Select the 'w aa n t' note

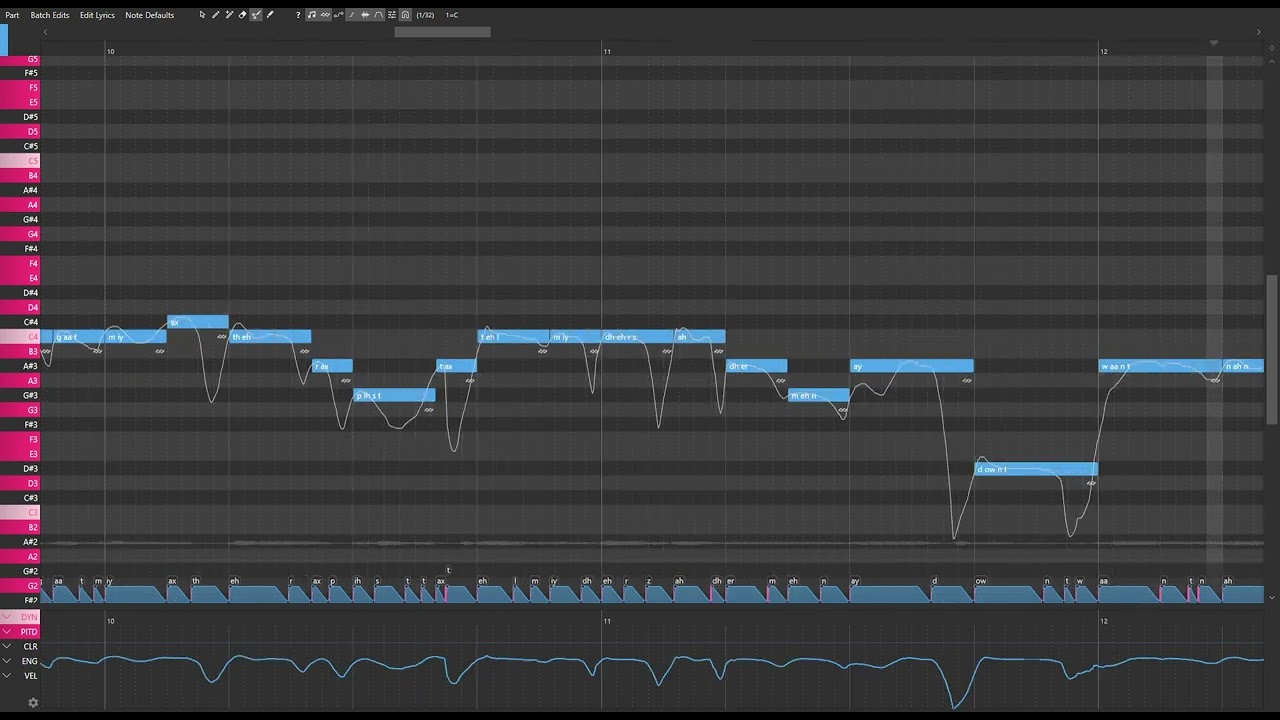(1160, 366)
